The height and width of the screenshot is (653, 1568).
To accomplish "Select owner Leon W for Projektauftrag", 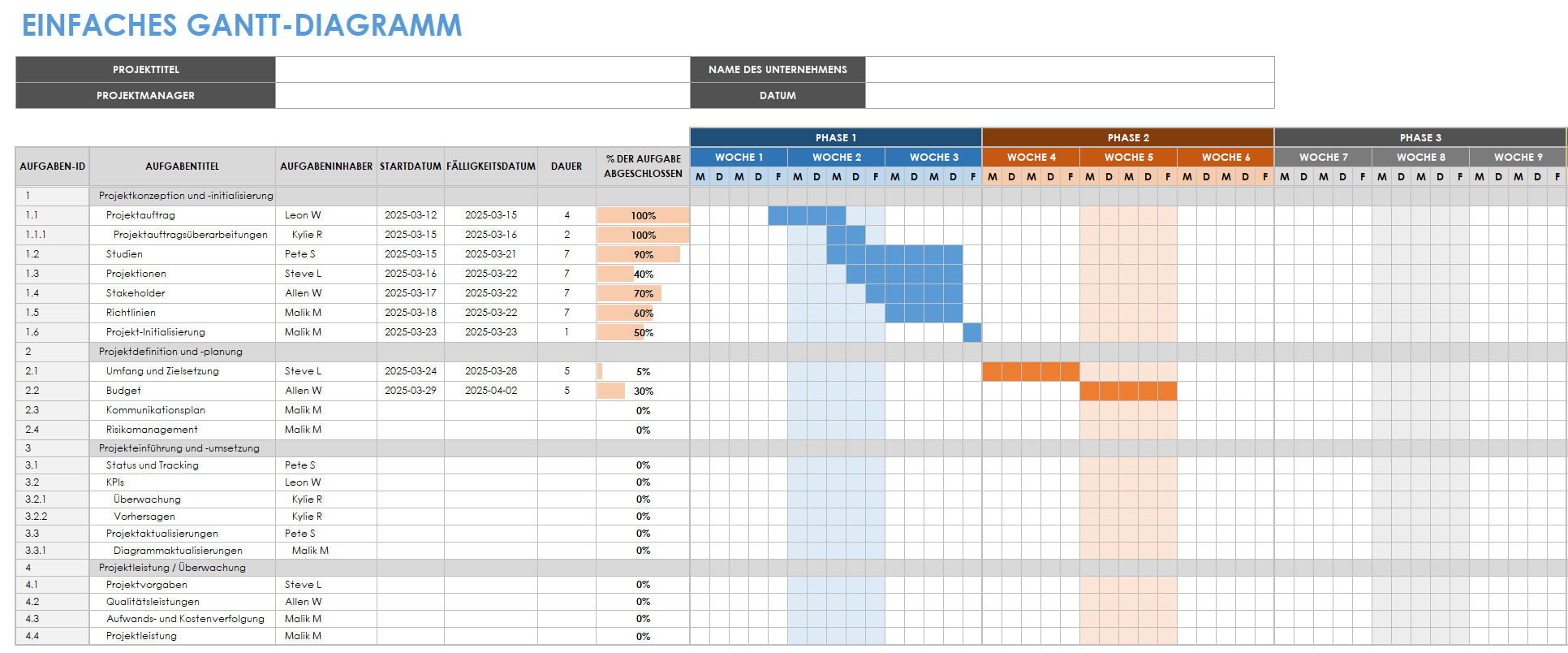I will [326, 215].
